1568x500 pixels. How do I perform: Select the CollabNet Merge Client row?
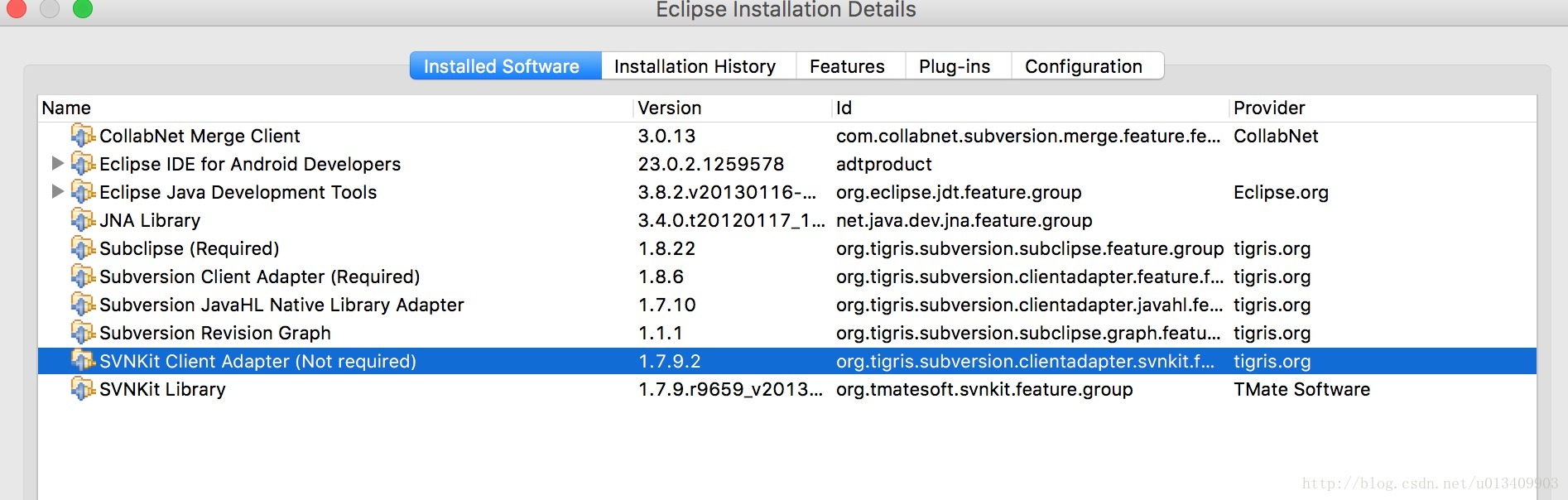click(787, 136)
